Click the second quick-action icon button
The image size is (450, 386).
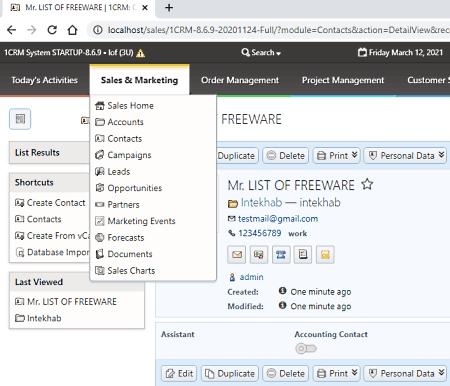coord(259,255)
